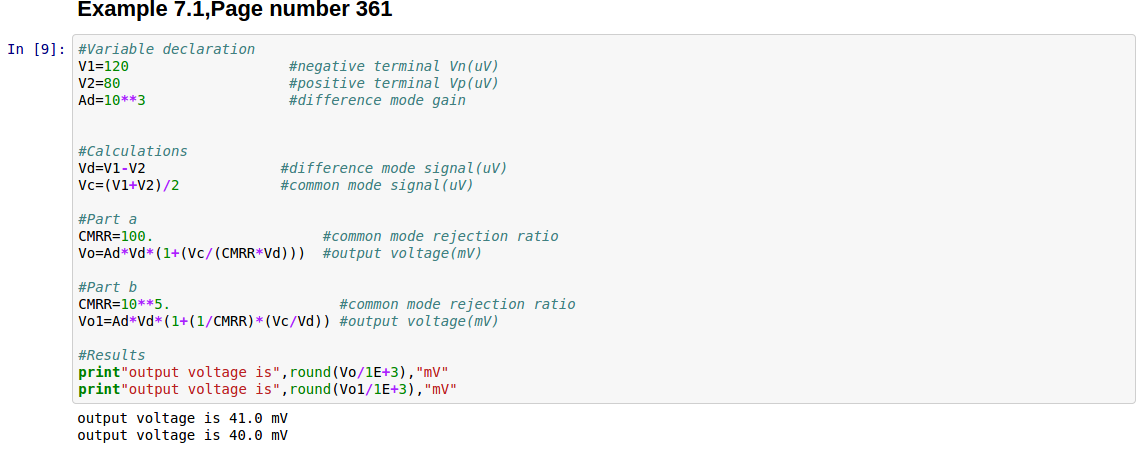Click the #Part a comment

pyautogui.click(x=107, y=219)
